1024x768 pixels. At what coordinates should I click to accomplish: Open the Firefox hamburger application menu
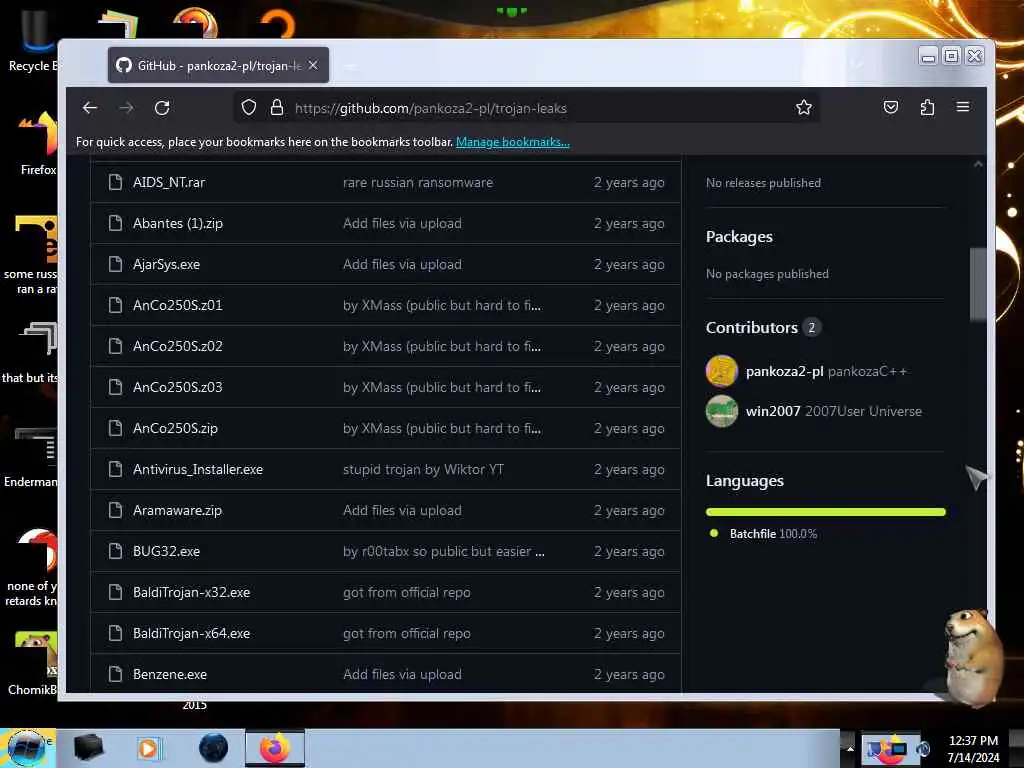coord(963,106)
